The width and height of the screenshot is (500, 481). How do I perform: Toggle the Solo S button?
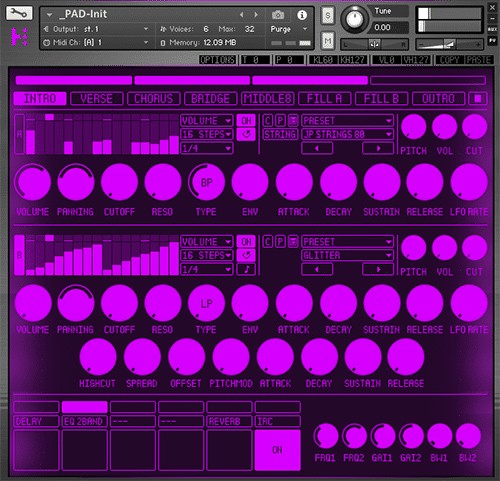pyautogui.click(x=328, y=16)
